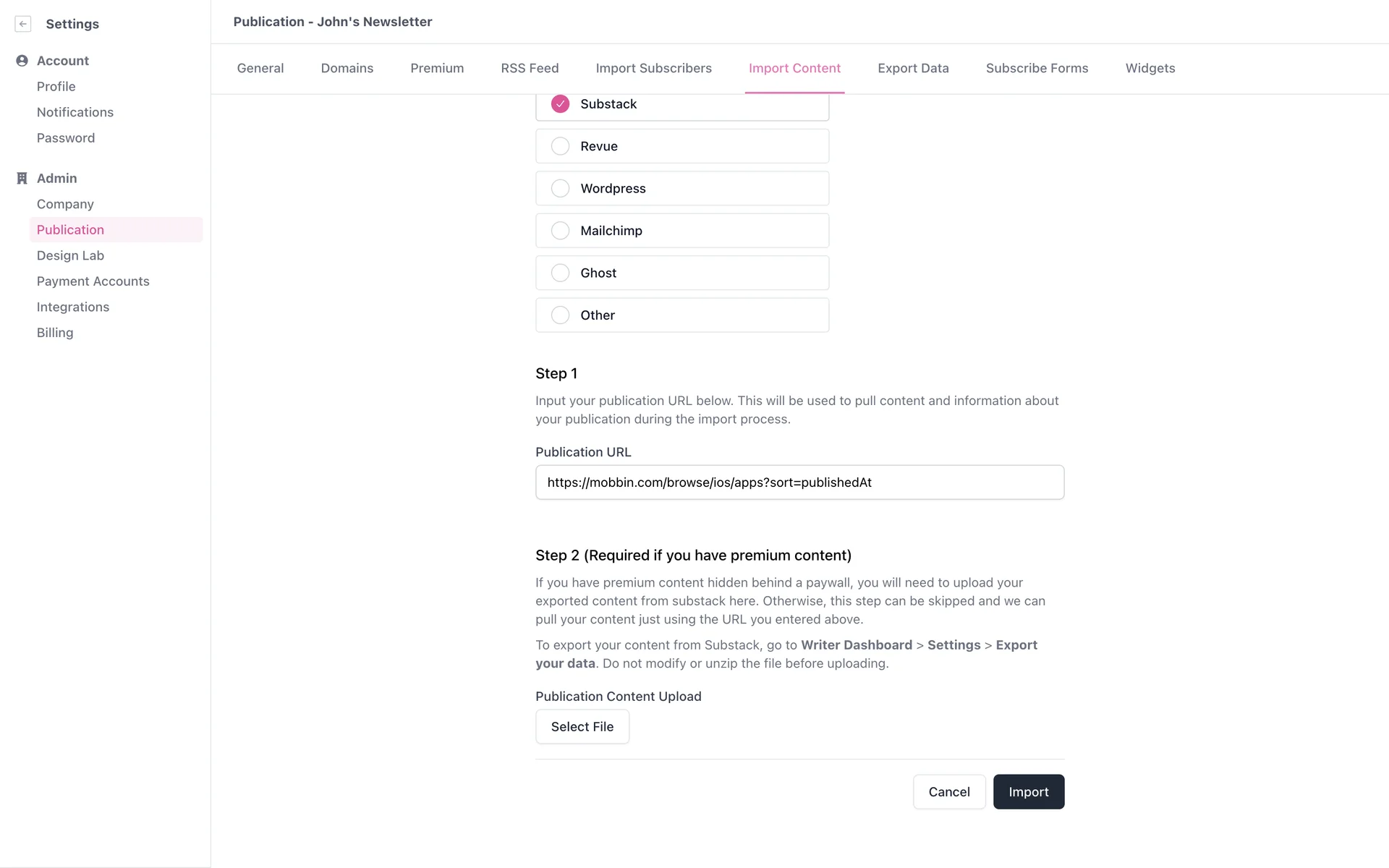
Task: Go to Payment Accounts settings
Action: coord(93,281)
